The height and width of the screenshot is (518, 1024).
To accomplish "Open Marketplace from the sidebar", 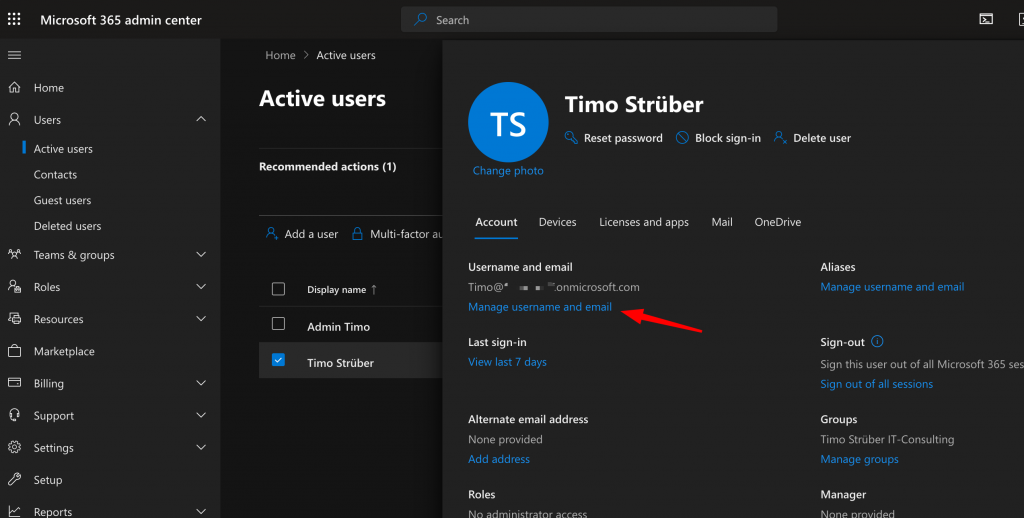I will pos(64,351).
